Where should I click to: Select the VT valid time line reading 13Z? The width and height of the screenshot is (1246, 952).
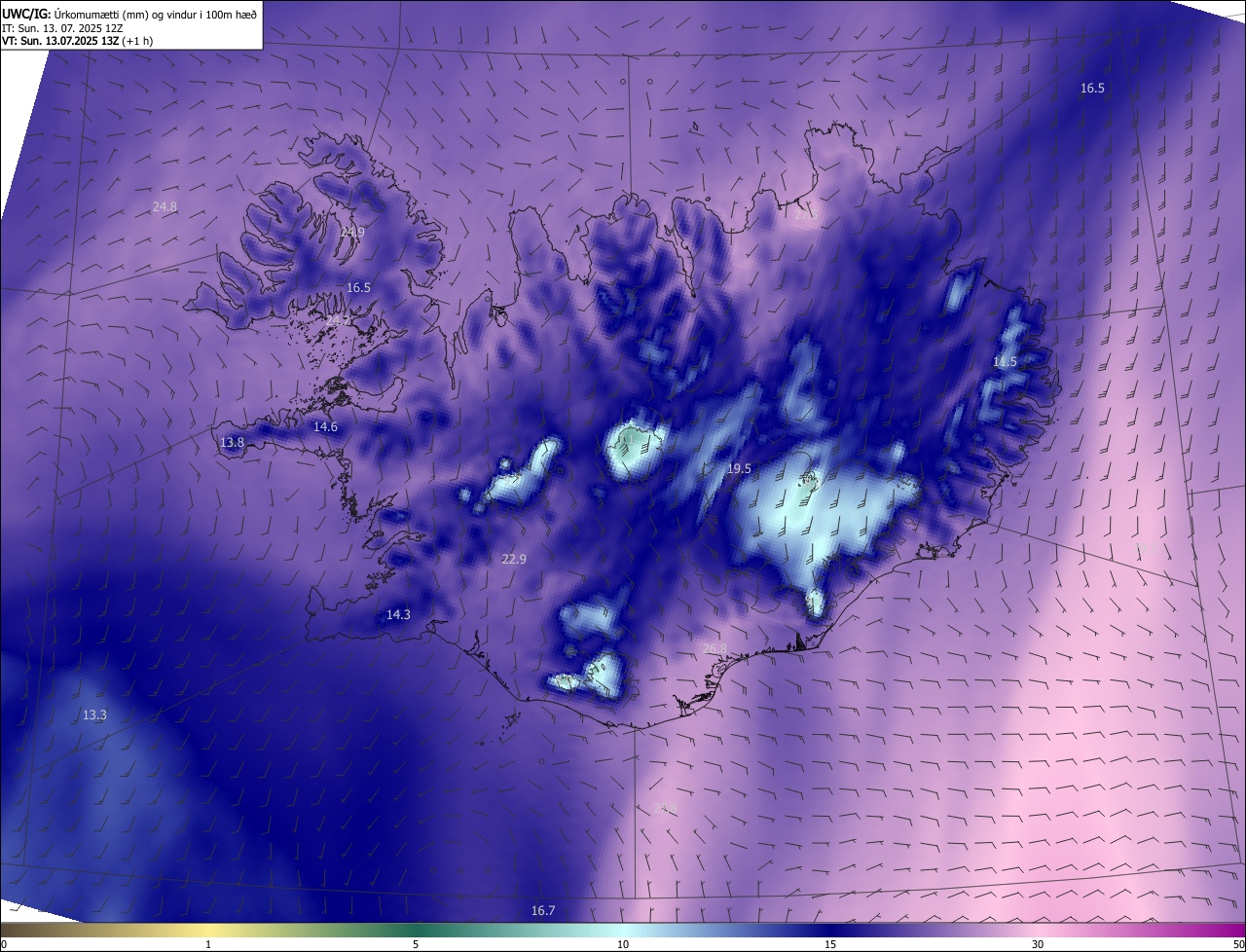(77, 41)
